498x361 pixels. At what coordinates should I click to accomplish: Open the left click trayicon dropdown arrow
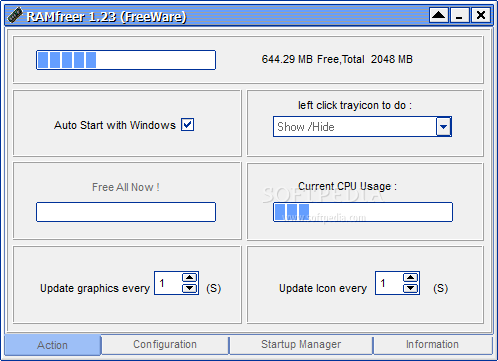click(x=444, y=127)
